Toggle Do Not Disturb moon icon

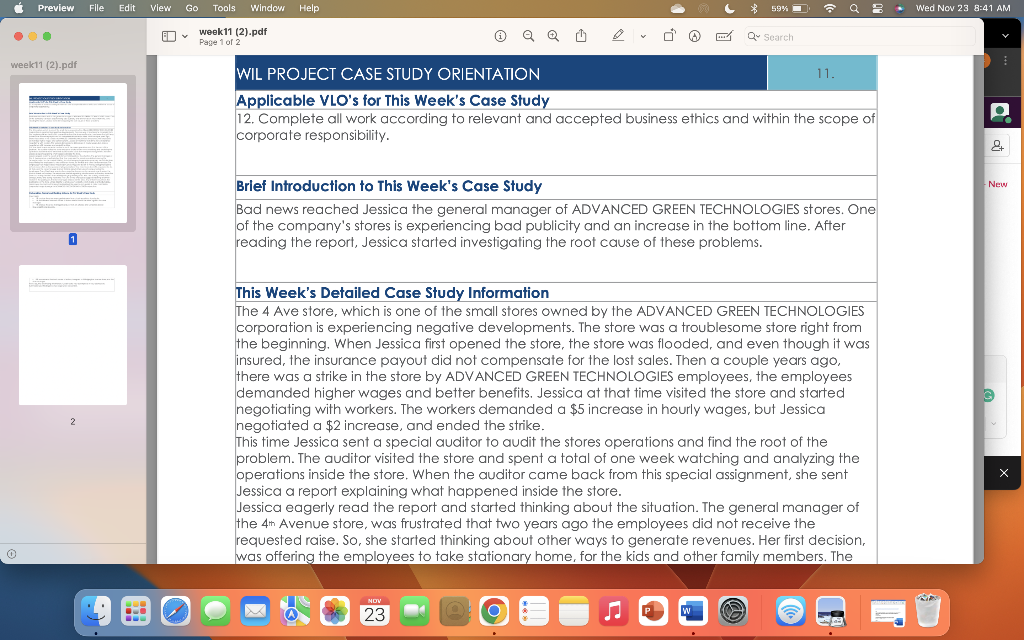point(729,8)
